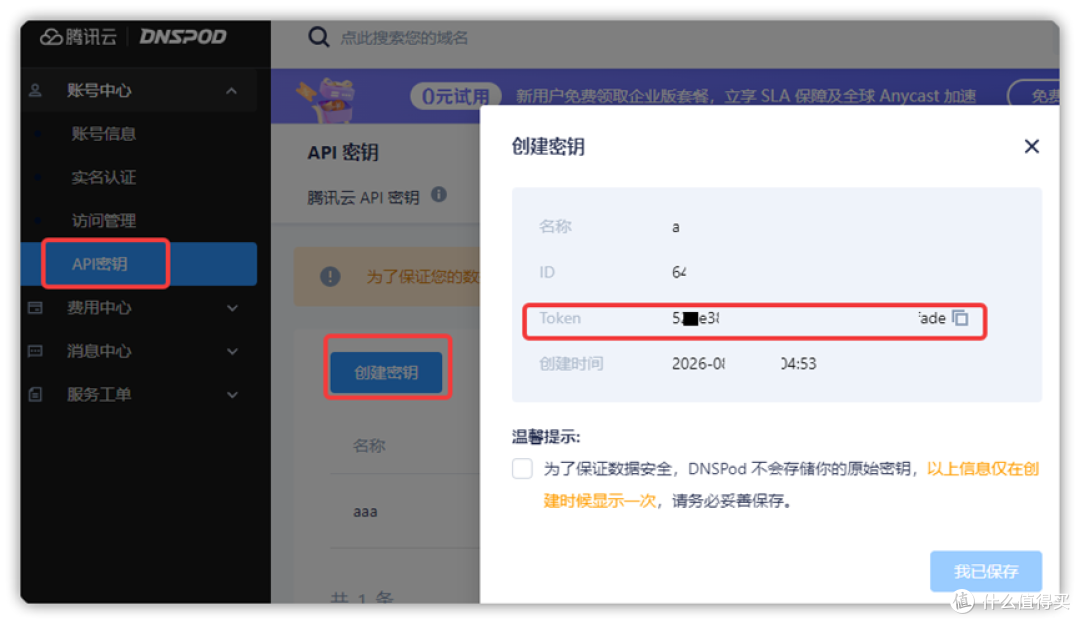Collapse the 账号中心 menu chevron
The width and height of the screenshot is (1080, 624).
coord(231,91)
